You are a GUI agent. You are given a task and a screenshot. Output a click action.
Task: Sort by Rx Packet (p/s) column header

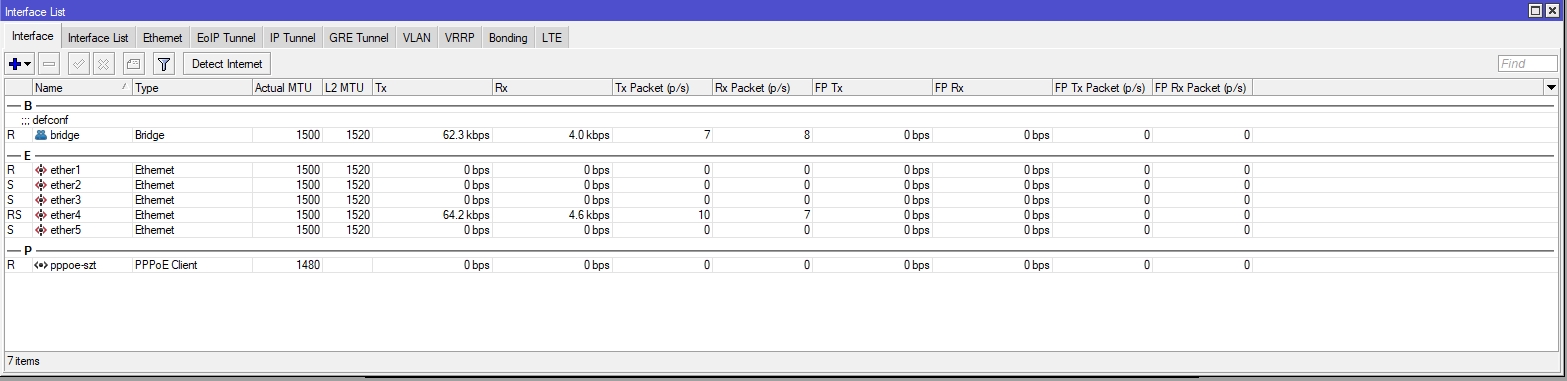(762, 88)
